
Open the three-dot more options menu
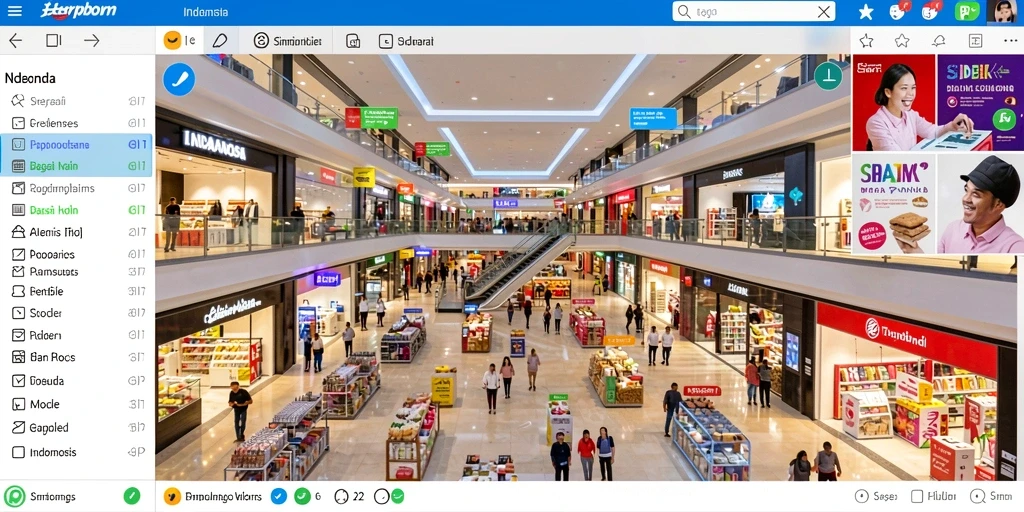pos(1010,40)
